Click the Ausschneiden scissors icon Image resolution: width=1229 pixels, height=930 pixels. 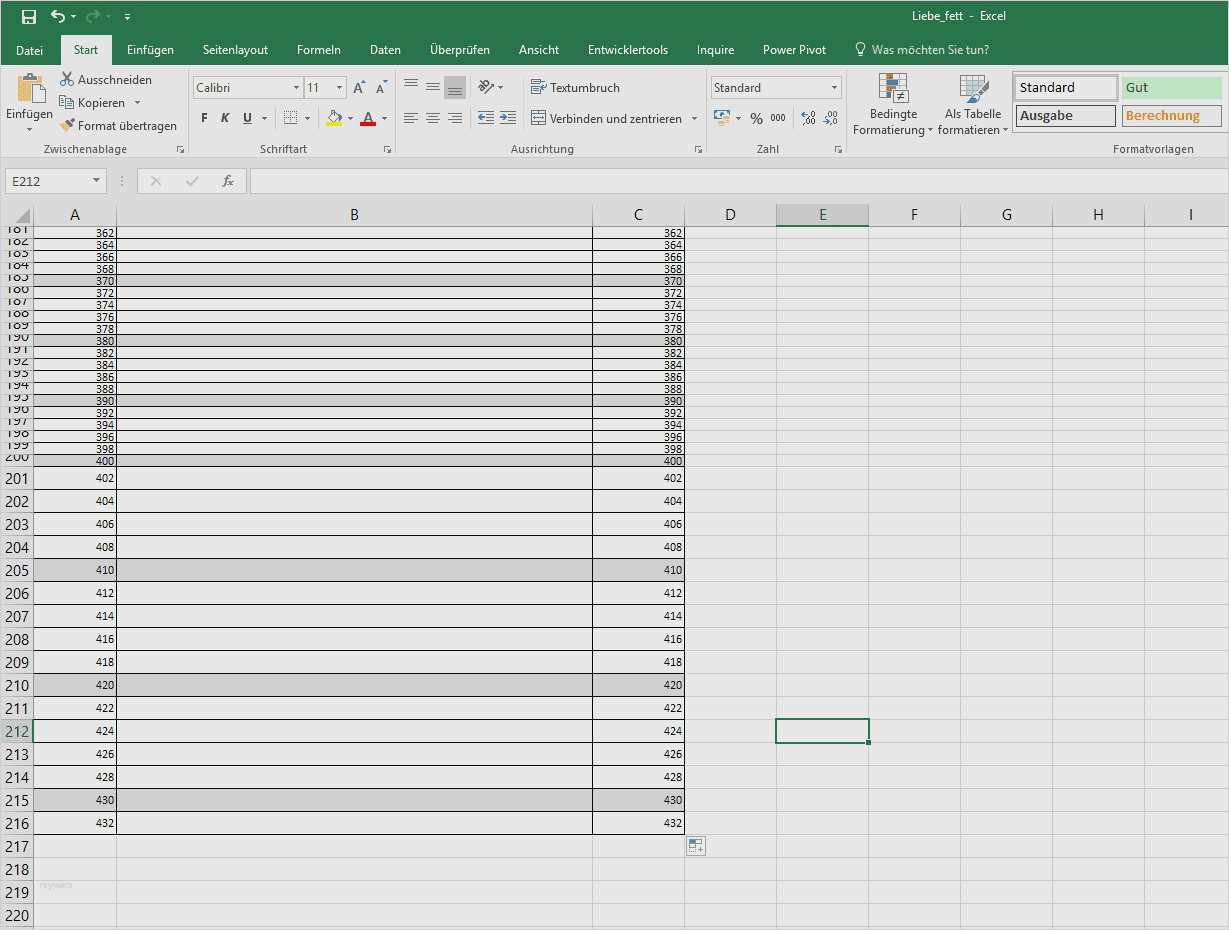[x=67, y=79]
